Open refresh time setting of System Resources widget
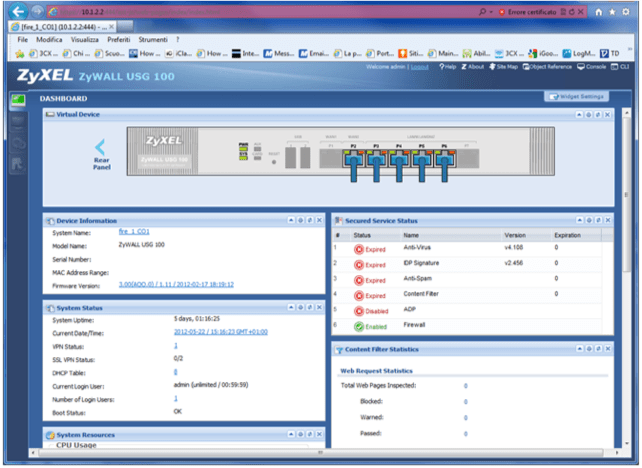This screenshot has width=642, height=468. click(300, 434)
